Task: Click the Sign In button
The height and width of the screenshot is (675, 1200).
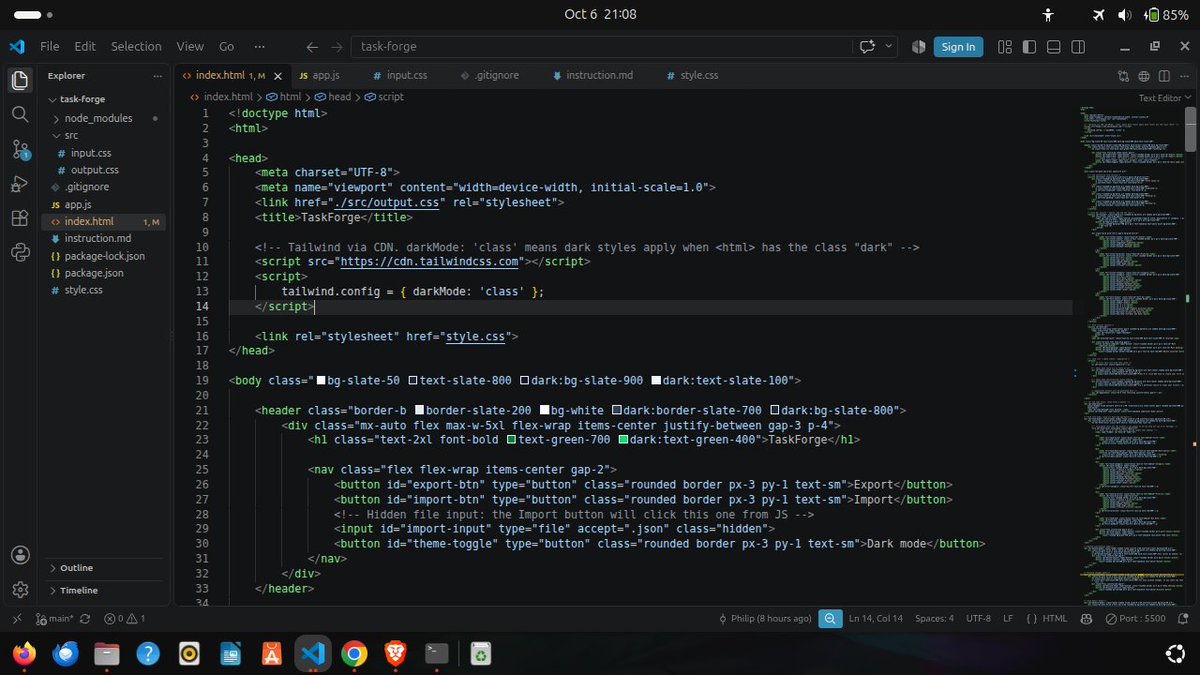Action: point(958,46)
